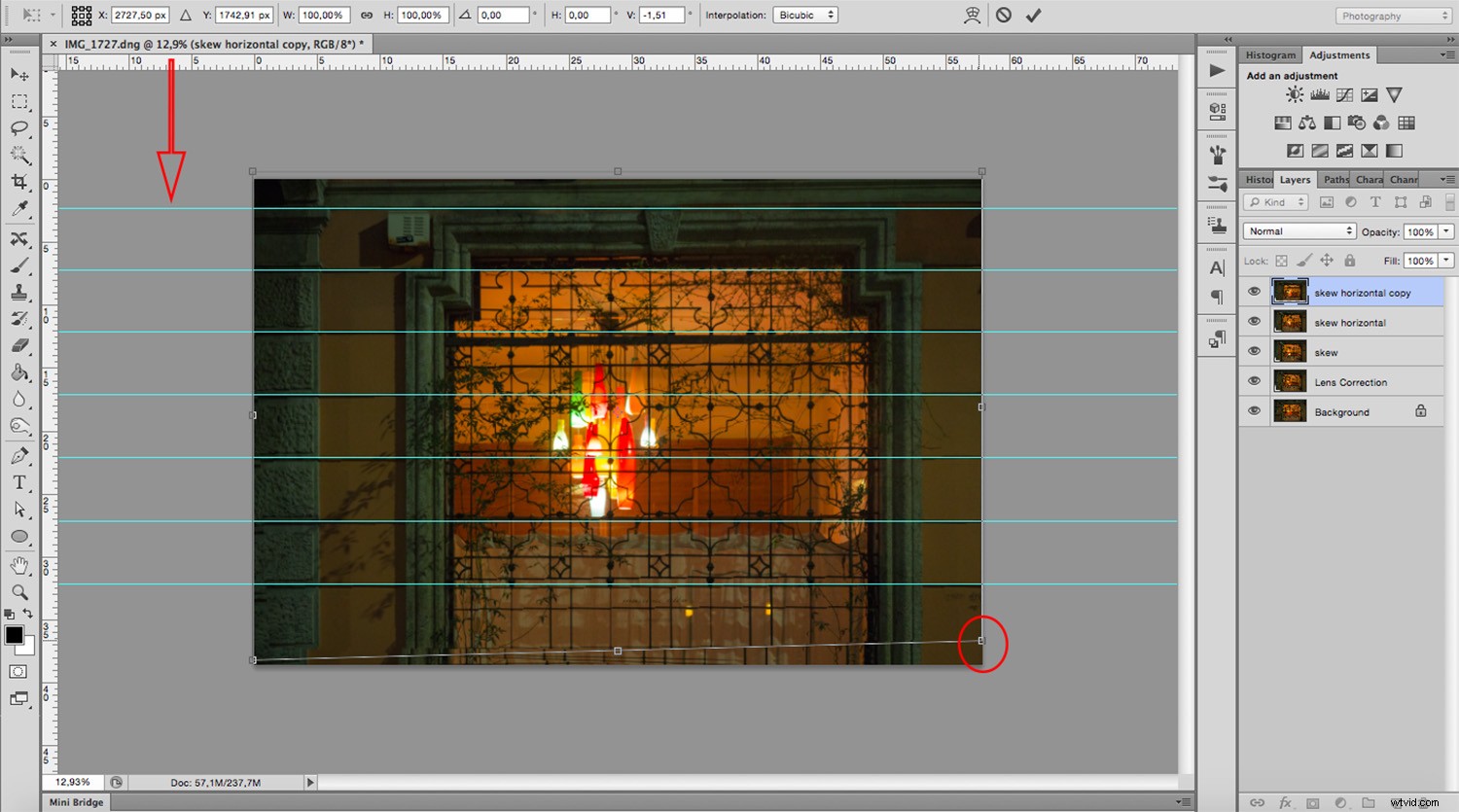Open the foreground color swatch
The width and height of the screenshot is (1459, 812).
[x=15, y=637]
